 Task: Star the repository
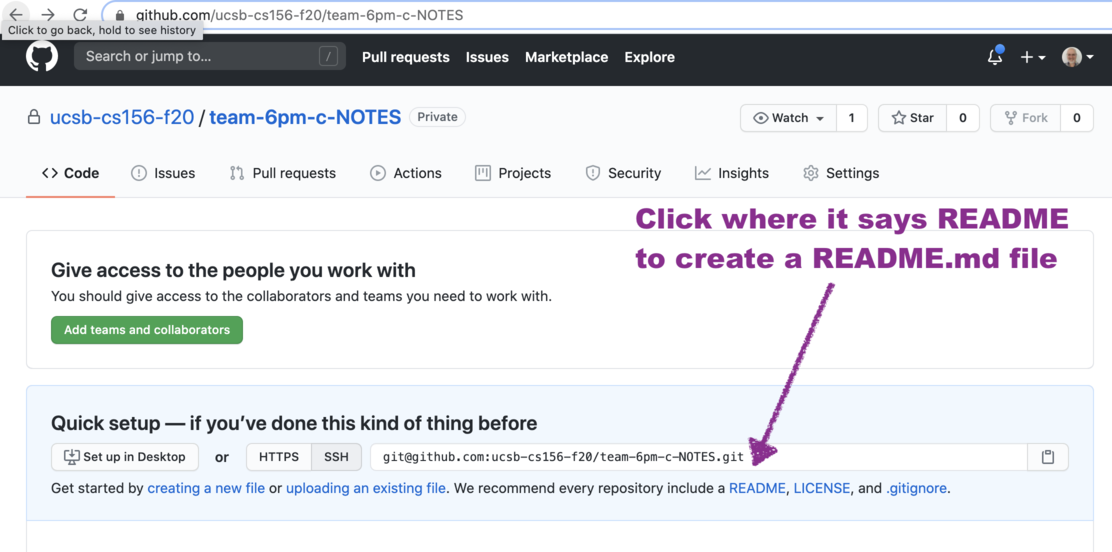913,118
